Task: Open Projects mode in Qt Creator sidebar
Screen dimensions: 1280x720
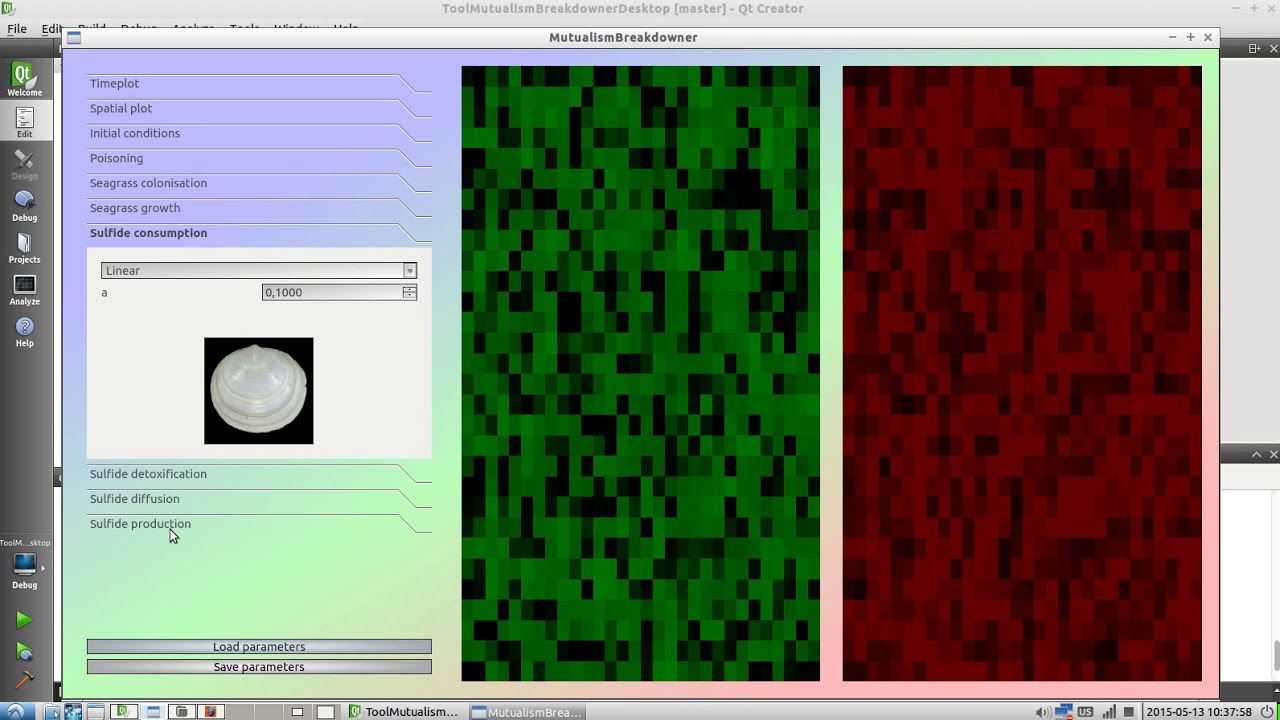Action: tap(24, 248)
